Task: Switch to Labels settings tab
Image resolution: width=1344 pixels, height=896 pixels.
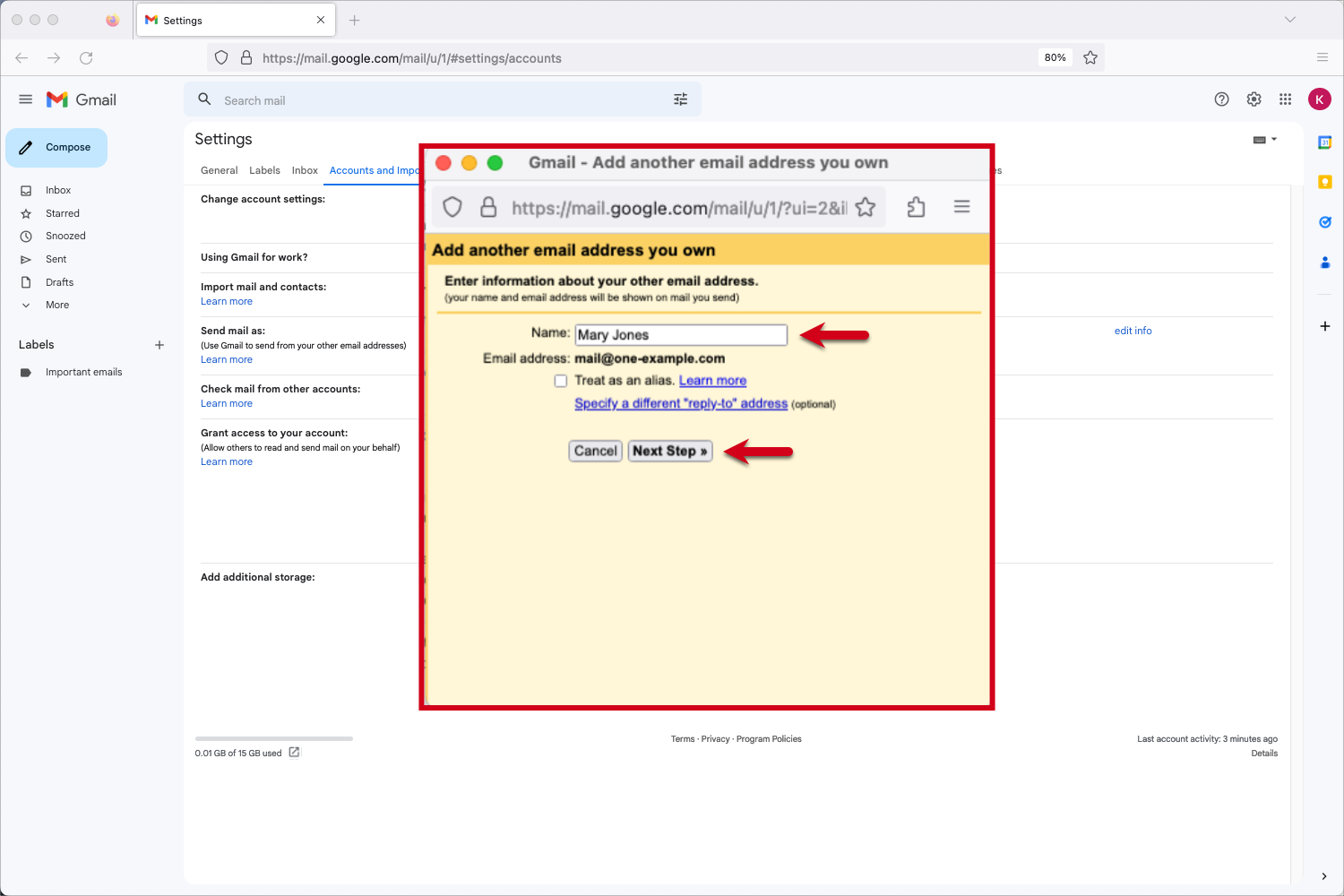Action: [264, 170]
